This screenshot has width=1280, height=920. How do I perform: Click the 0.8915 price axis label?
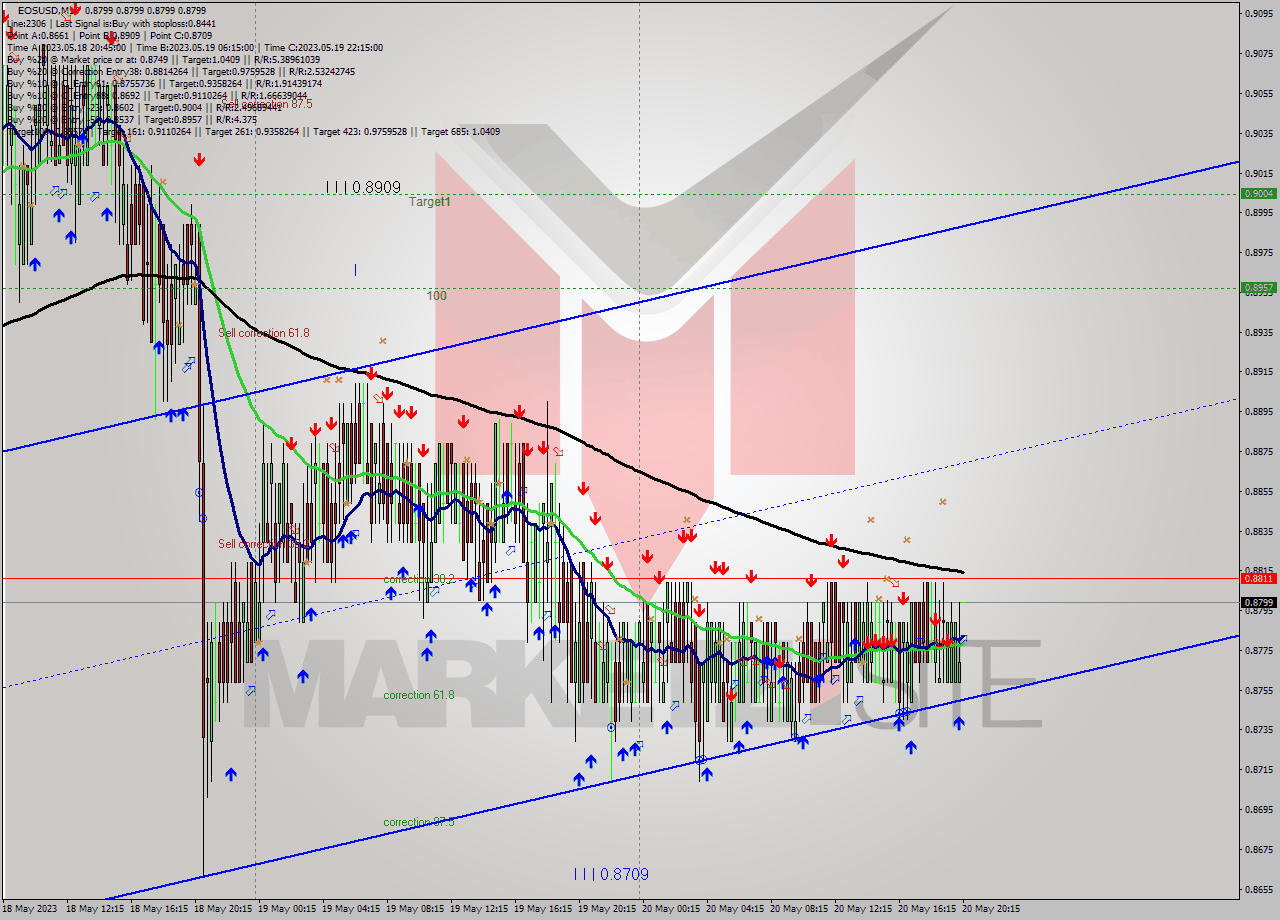click(1257, 372)
